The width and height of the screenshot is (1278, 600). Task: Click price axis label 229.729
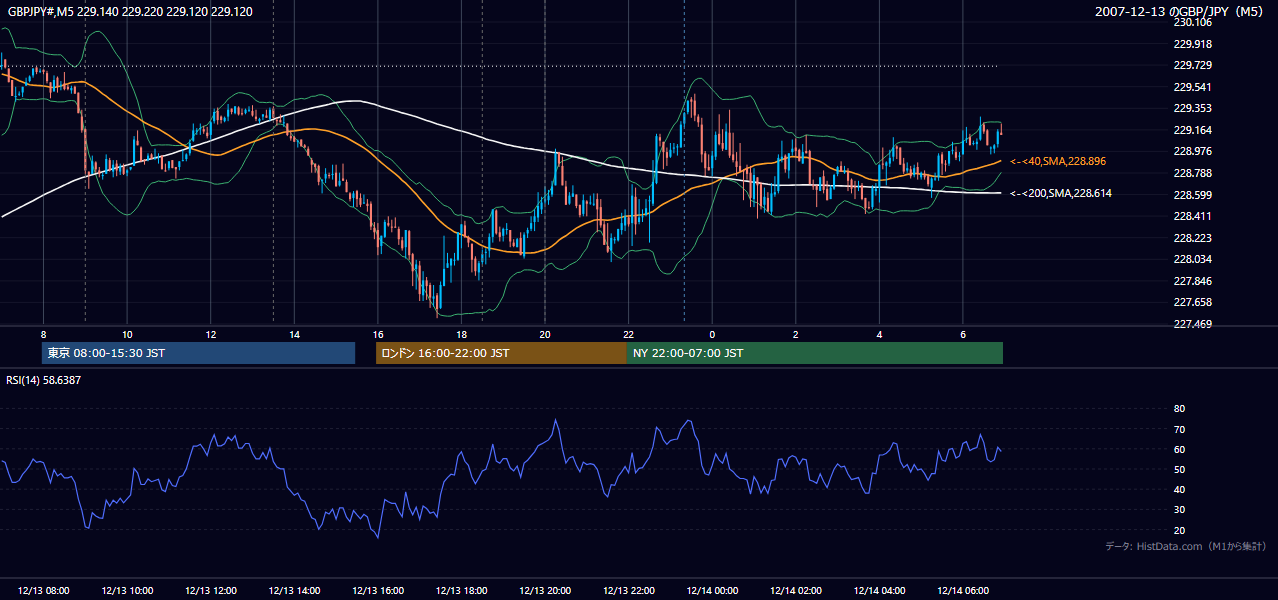(1191, 65)
